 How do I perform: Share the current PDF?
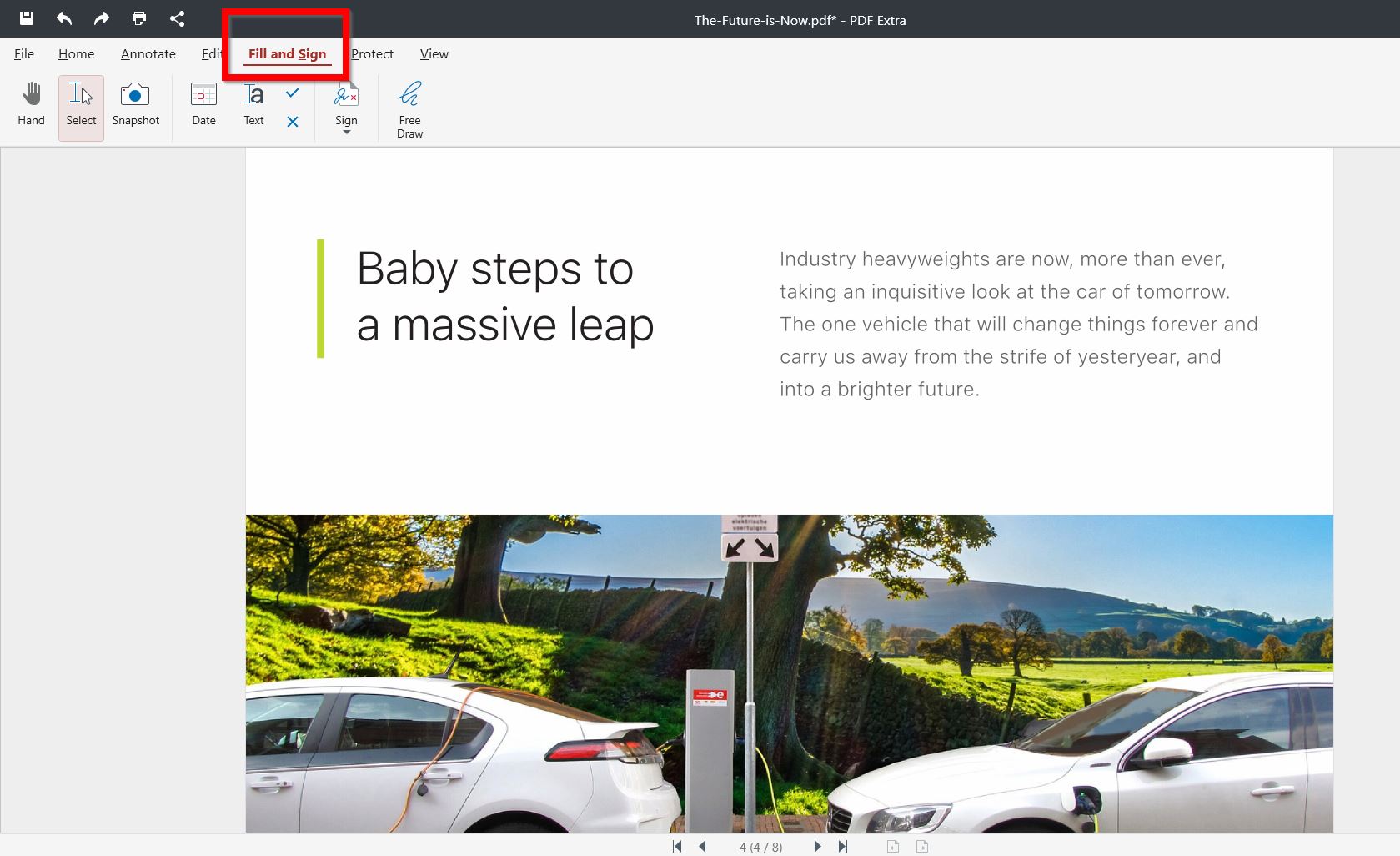click(x=177, y=18)
